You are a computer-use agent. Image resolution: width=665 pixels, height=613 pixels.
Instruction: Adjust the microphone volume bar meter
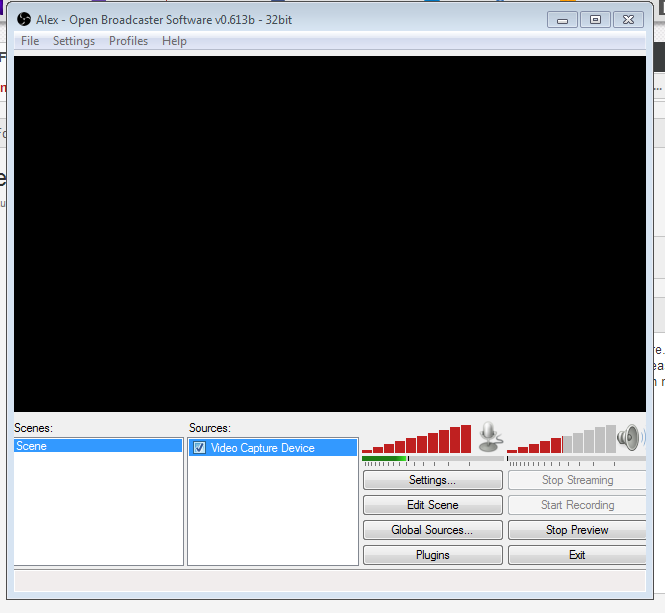(x=416, y=439)
